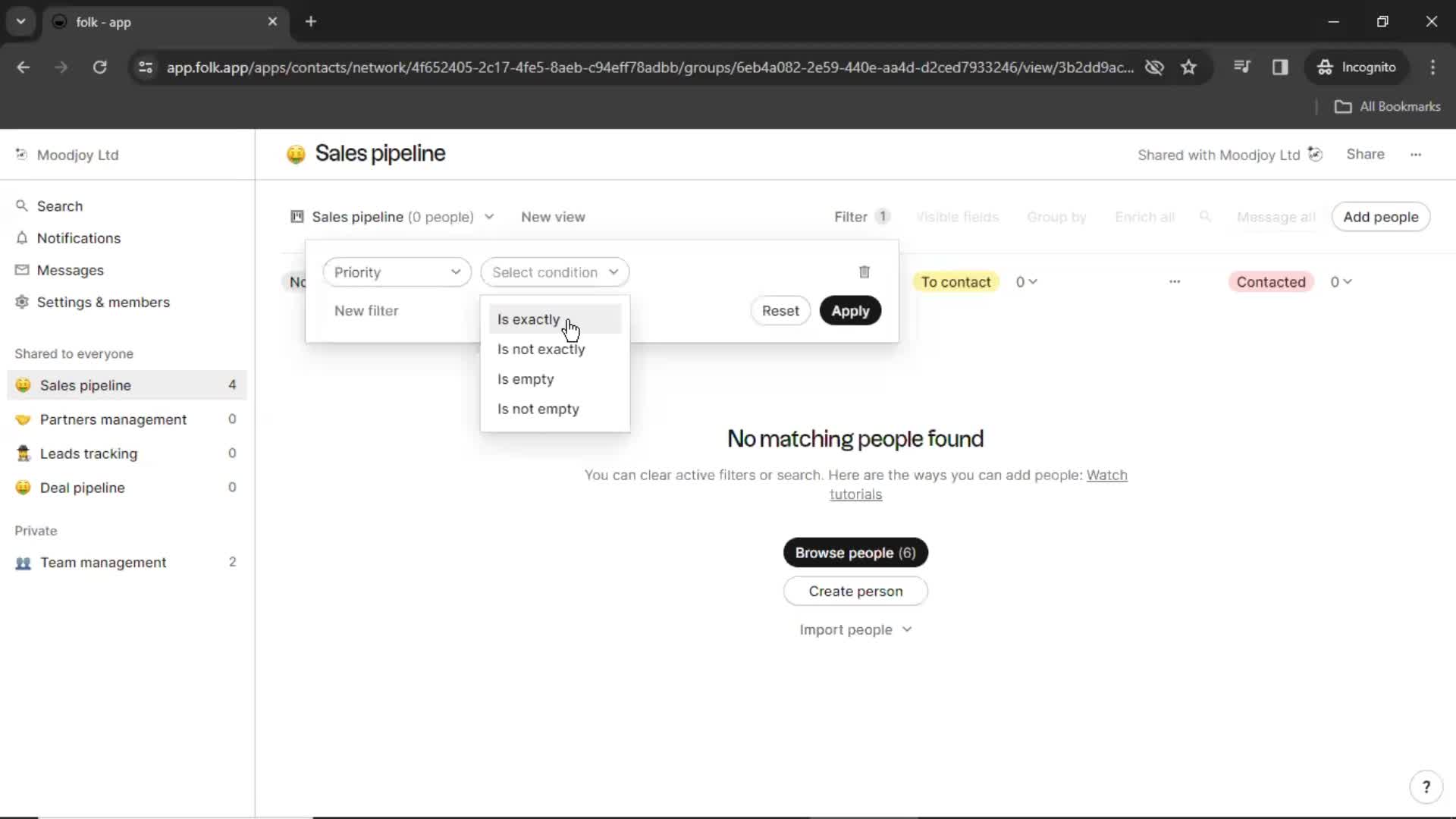Open the page options three-dot menu
This screenshot has width=1456, height=819.
coord(1416,155)
